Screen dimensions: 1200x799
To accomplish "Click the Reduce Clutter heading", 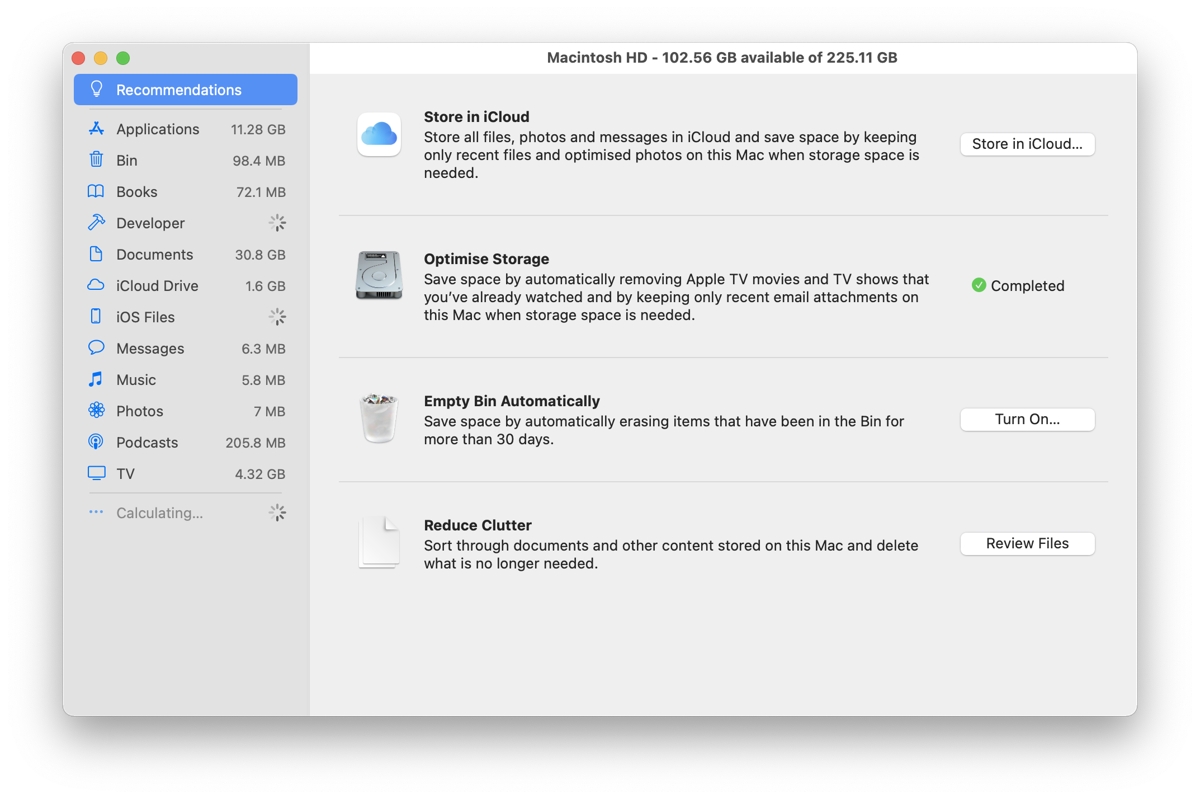I will pyautogui.click(x=478, y=525).
